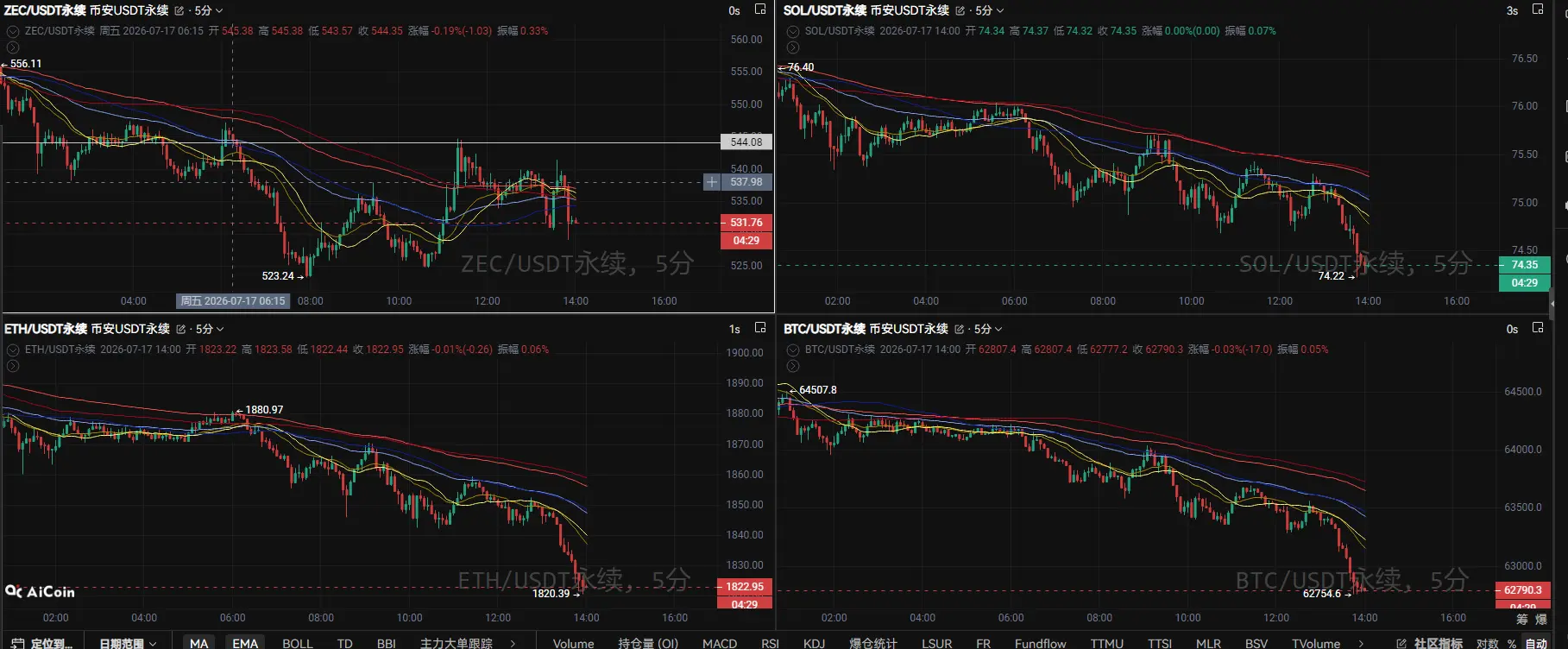Open the ZEC/USDT 5分 interval dropdown
Viewport: 1568px width, 649px height.
209,10
